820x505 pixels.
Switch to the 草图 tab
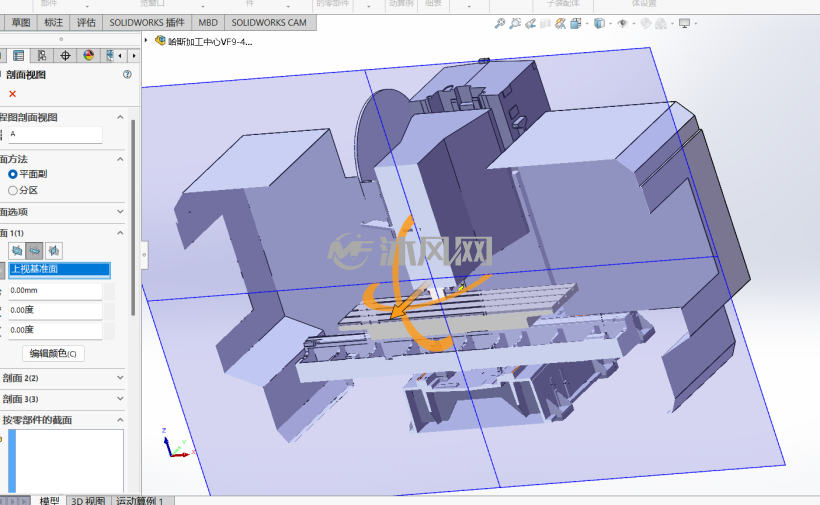(x=21, y=22)
